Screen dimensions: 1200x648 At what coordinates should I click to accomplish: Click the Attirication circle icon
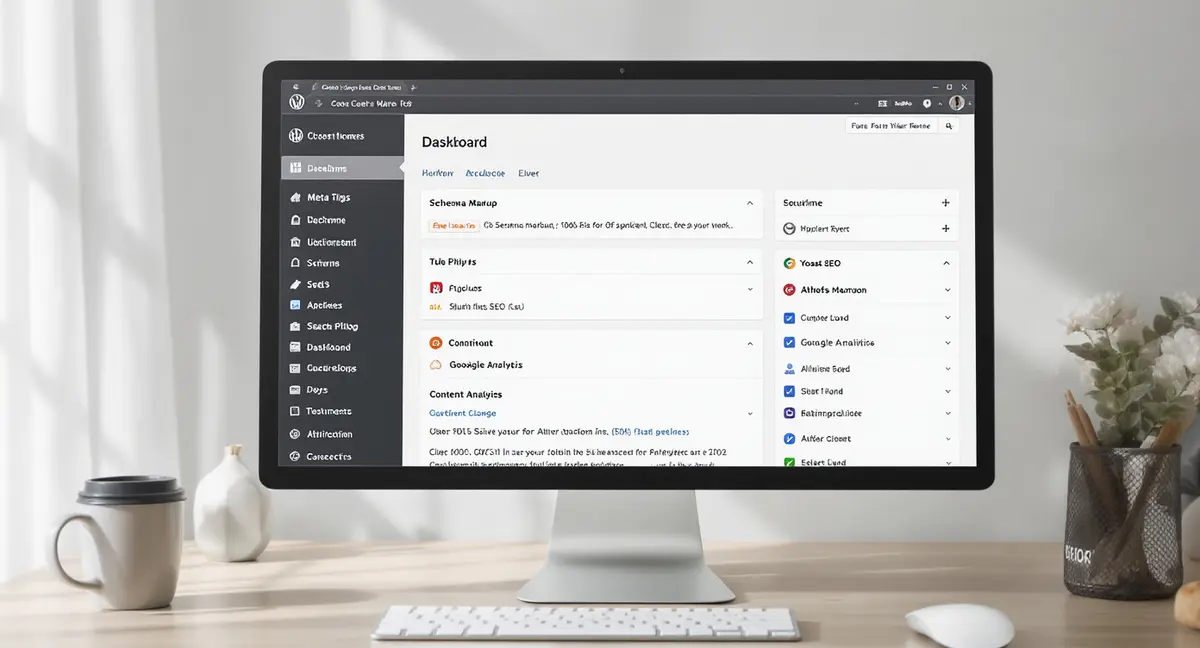pos(296,434)
